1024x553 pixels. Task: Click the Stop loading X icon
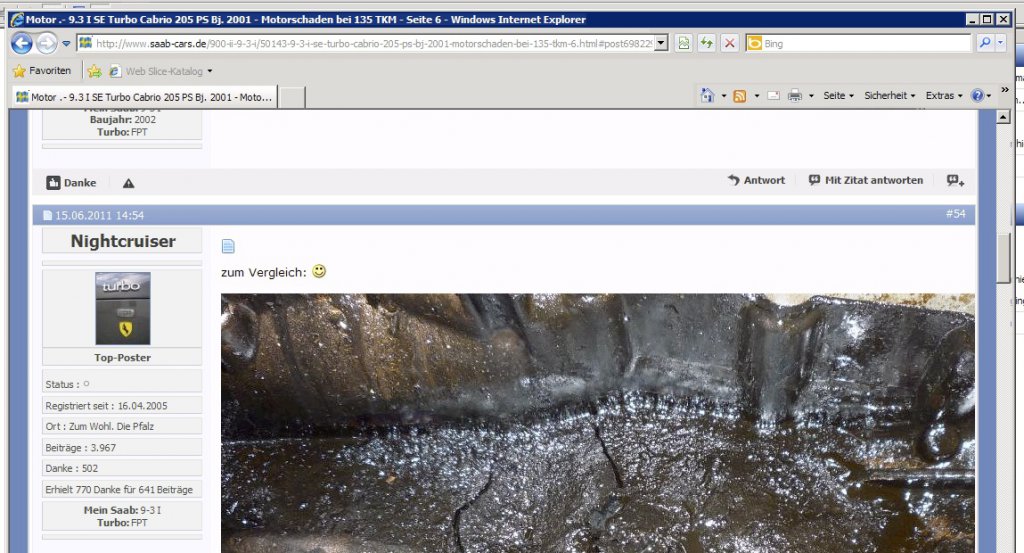click(x=730, y=44)
